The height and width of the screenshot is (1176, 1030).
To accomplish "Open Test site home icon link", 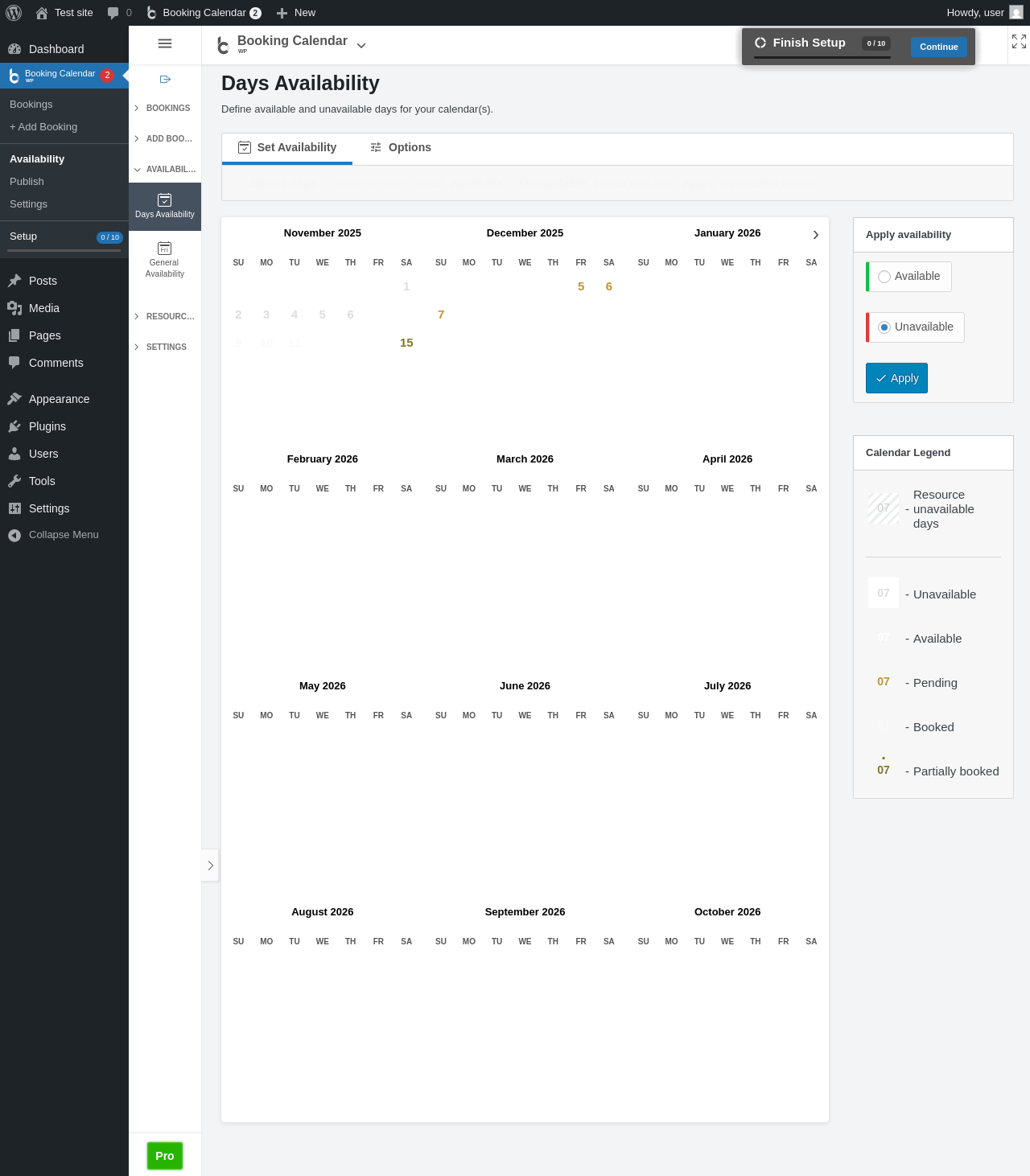I will point(64,13).
